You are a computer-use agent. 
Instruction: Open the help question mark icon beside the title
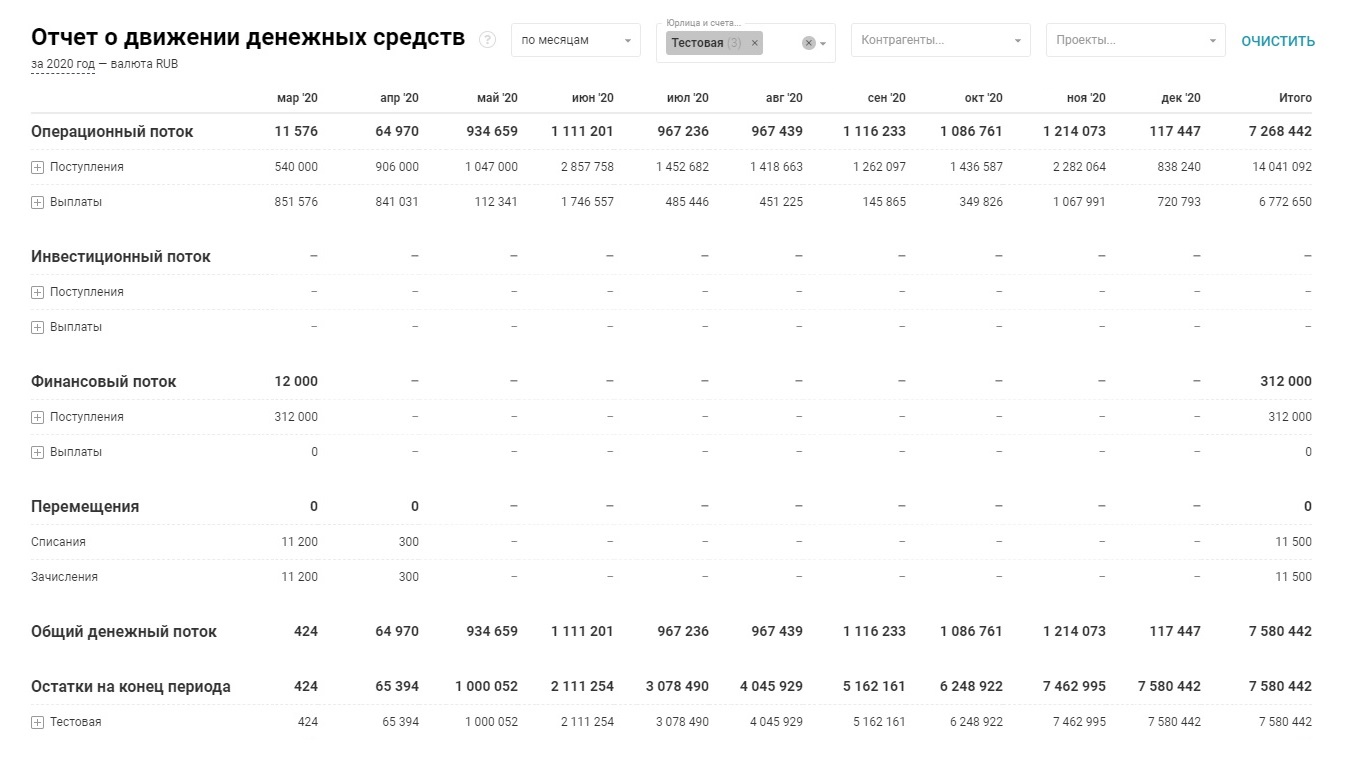[x=487, y=40]
